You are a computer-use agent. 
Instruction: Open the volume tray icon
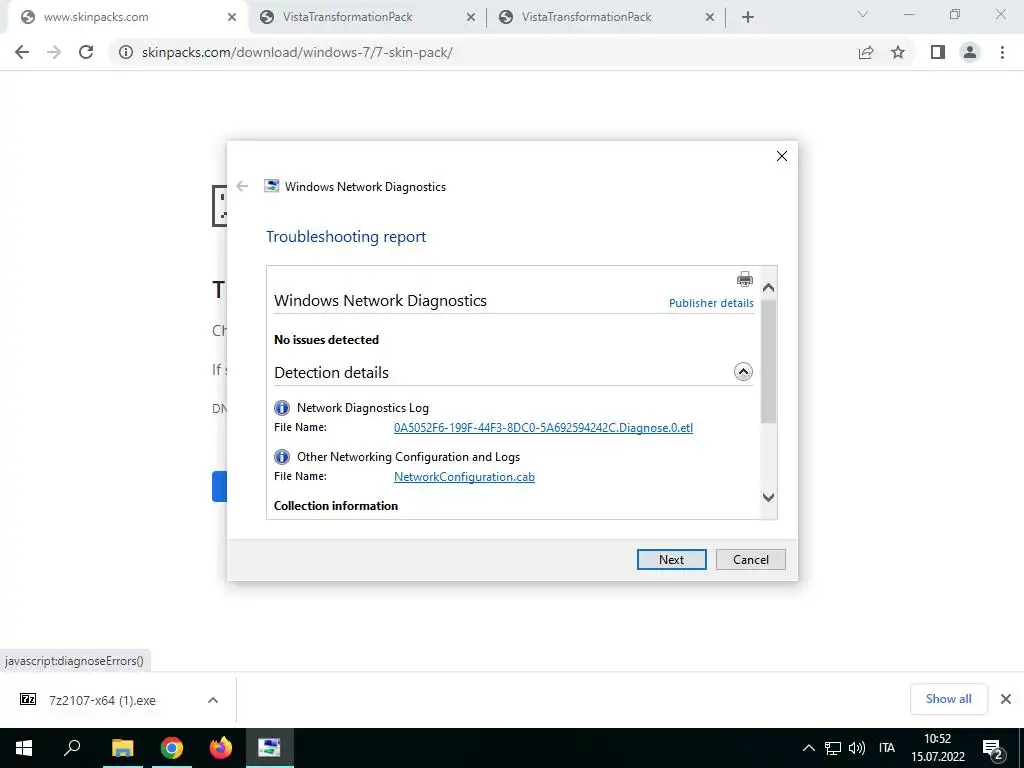[856, 748]
